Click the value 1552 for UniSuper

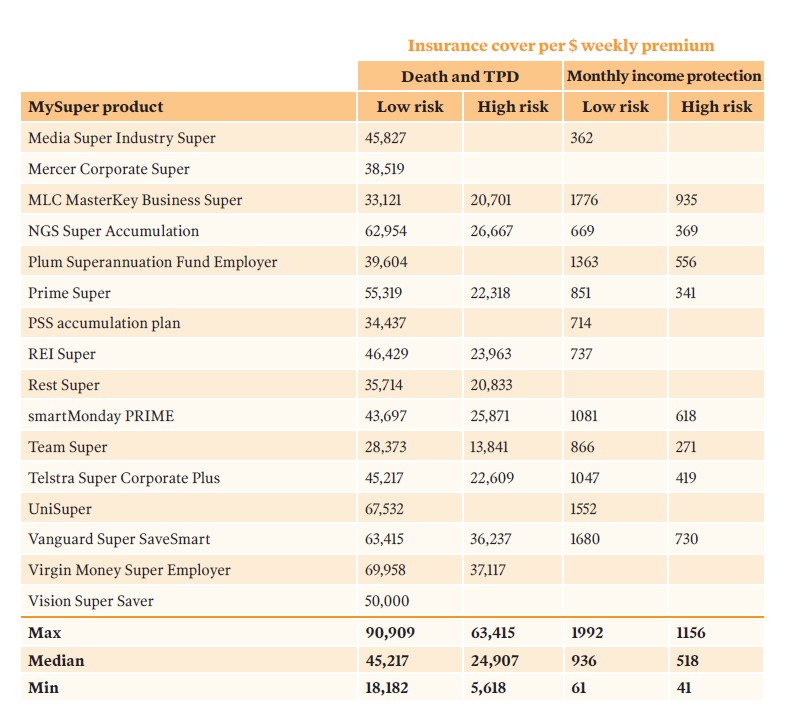pos(583,509)
